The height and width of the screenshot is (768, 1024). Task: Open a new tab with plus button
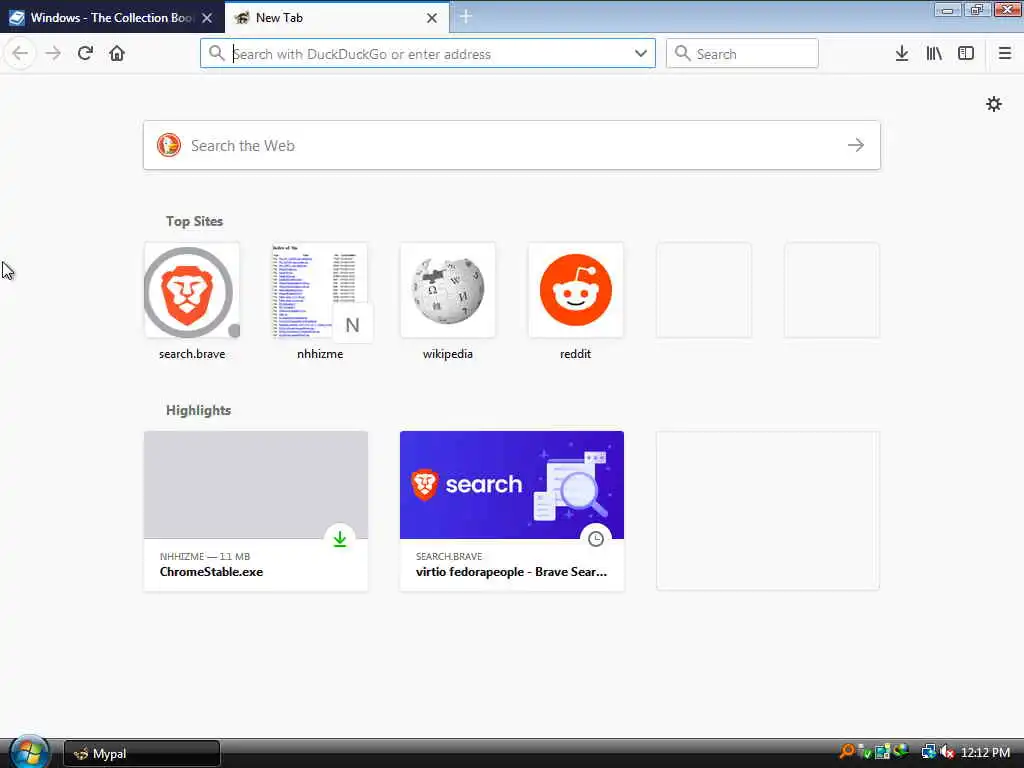coord(466,17)
